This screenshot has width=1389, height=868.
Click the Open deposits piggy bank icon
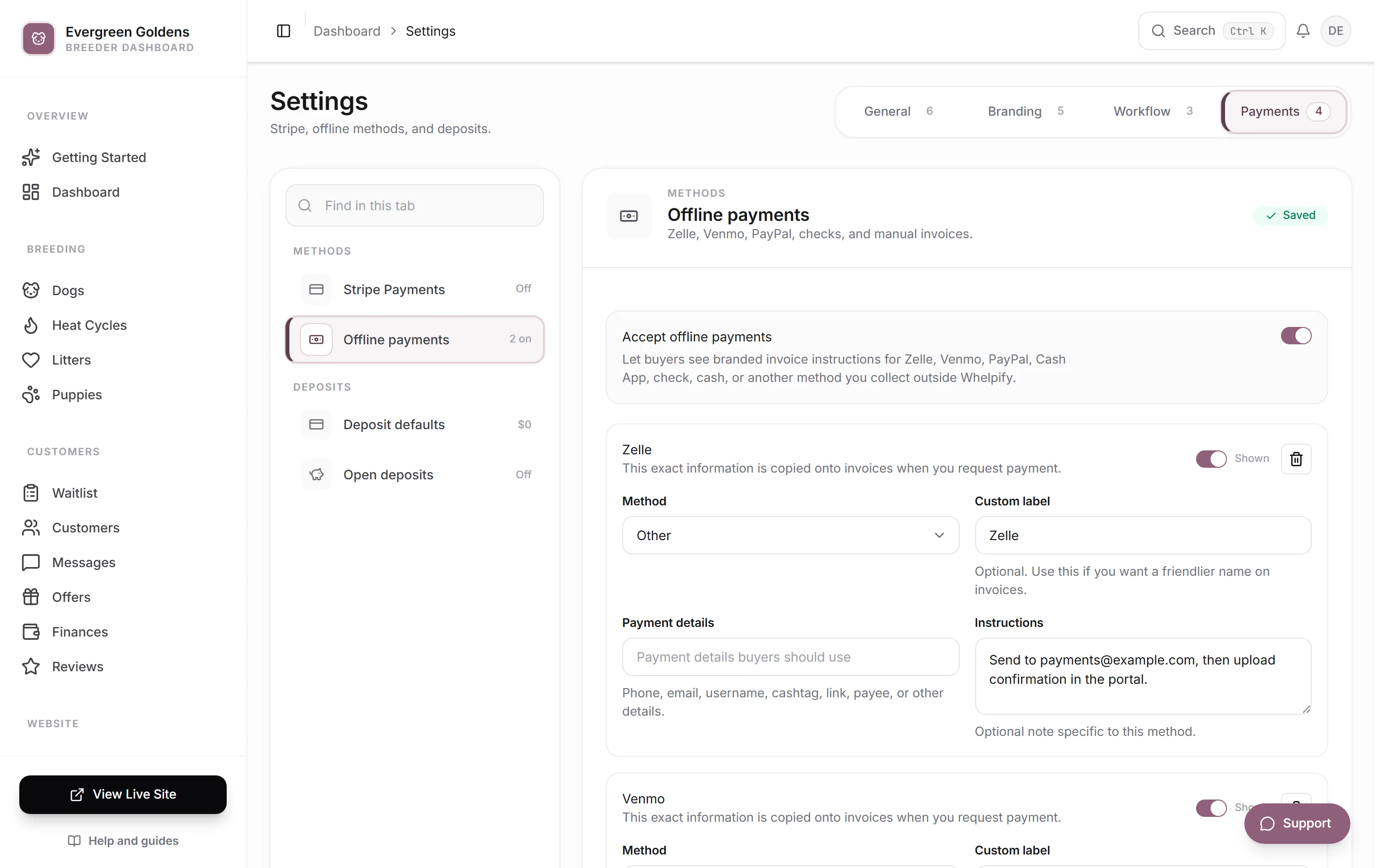pos(316,475)
